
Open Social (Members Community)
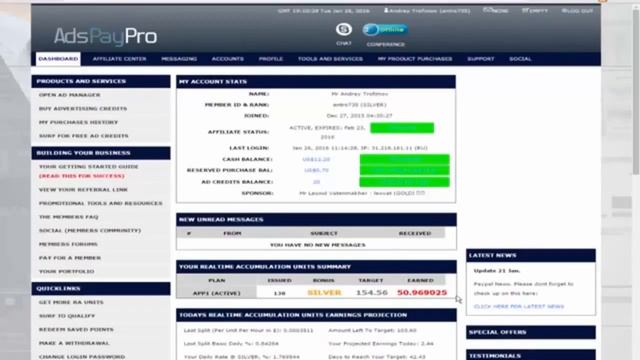[x=90, y=230]
